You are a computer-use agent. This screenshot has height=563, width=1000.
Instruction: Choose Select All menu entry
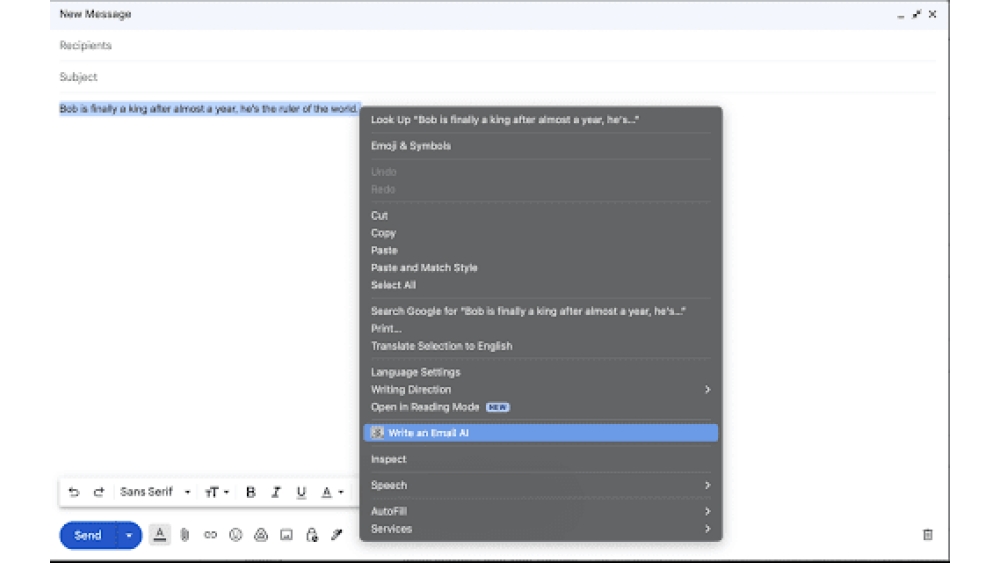[x=541, y=285]
